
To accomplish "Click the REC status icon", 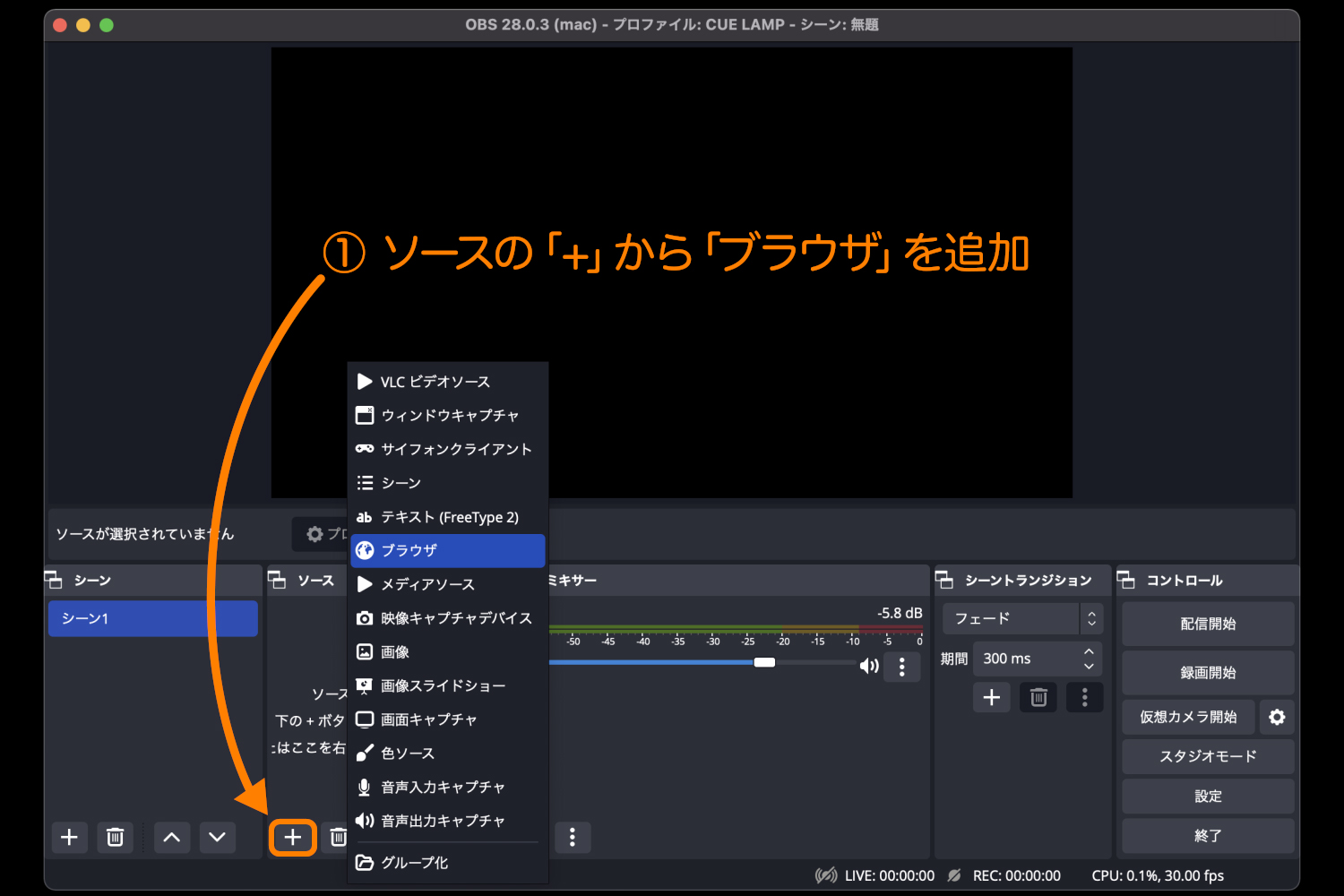I will click(x=954, y=875).
